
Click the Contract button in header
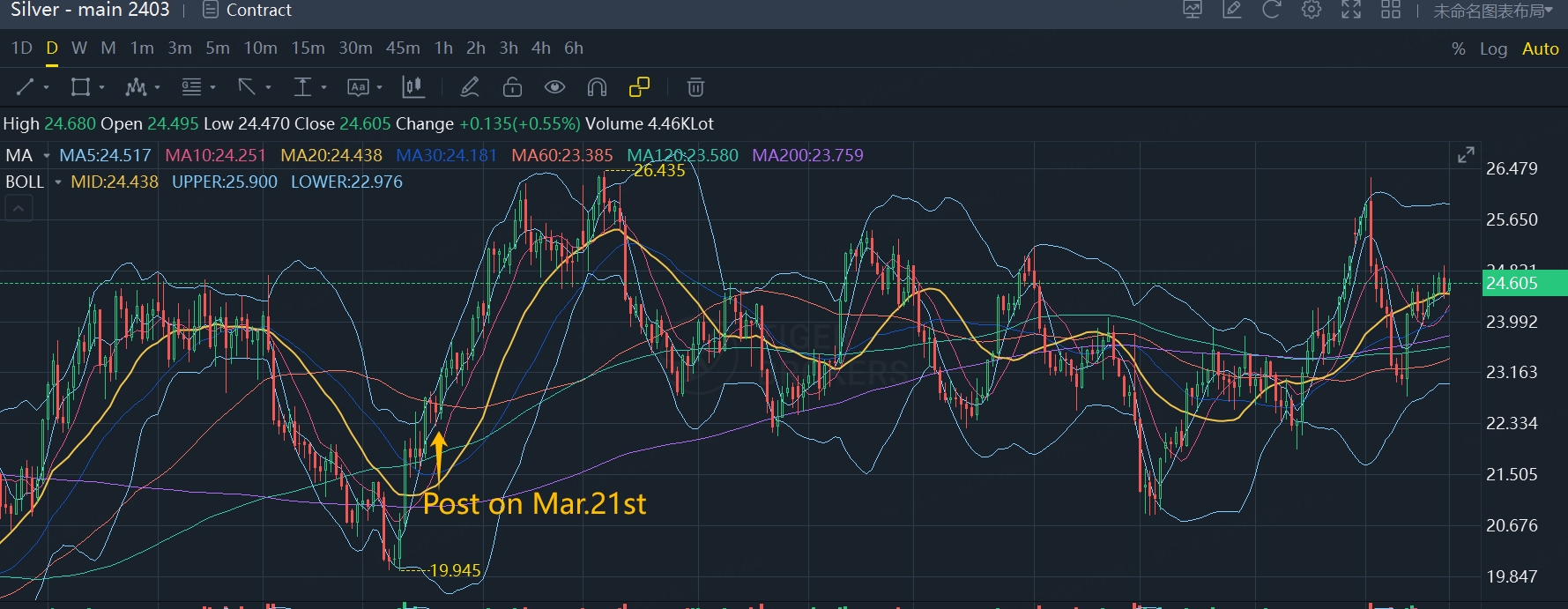(247, 11)
